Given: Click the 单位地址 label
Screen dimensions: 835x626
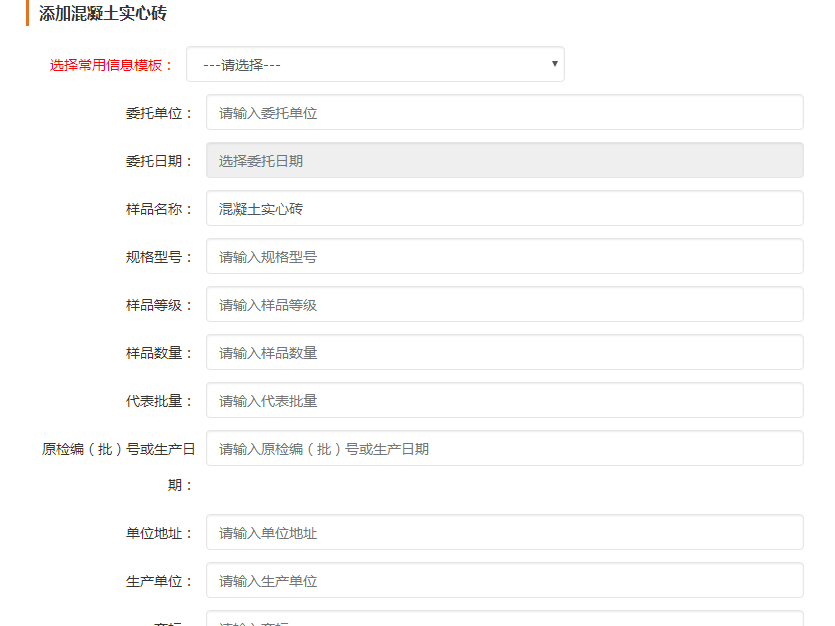Looking at the screenshot, I should (x=159, y=533).
